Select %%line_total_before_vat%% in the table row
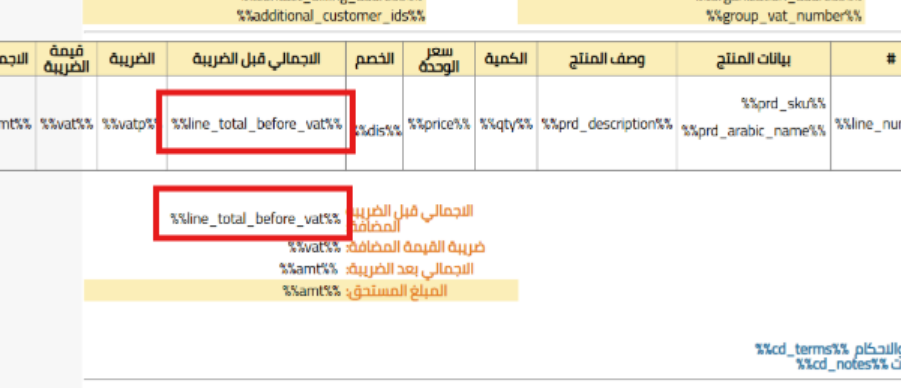This screenshot has width=901, height=388. click(x=256, y=124)
